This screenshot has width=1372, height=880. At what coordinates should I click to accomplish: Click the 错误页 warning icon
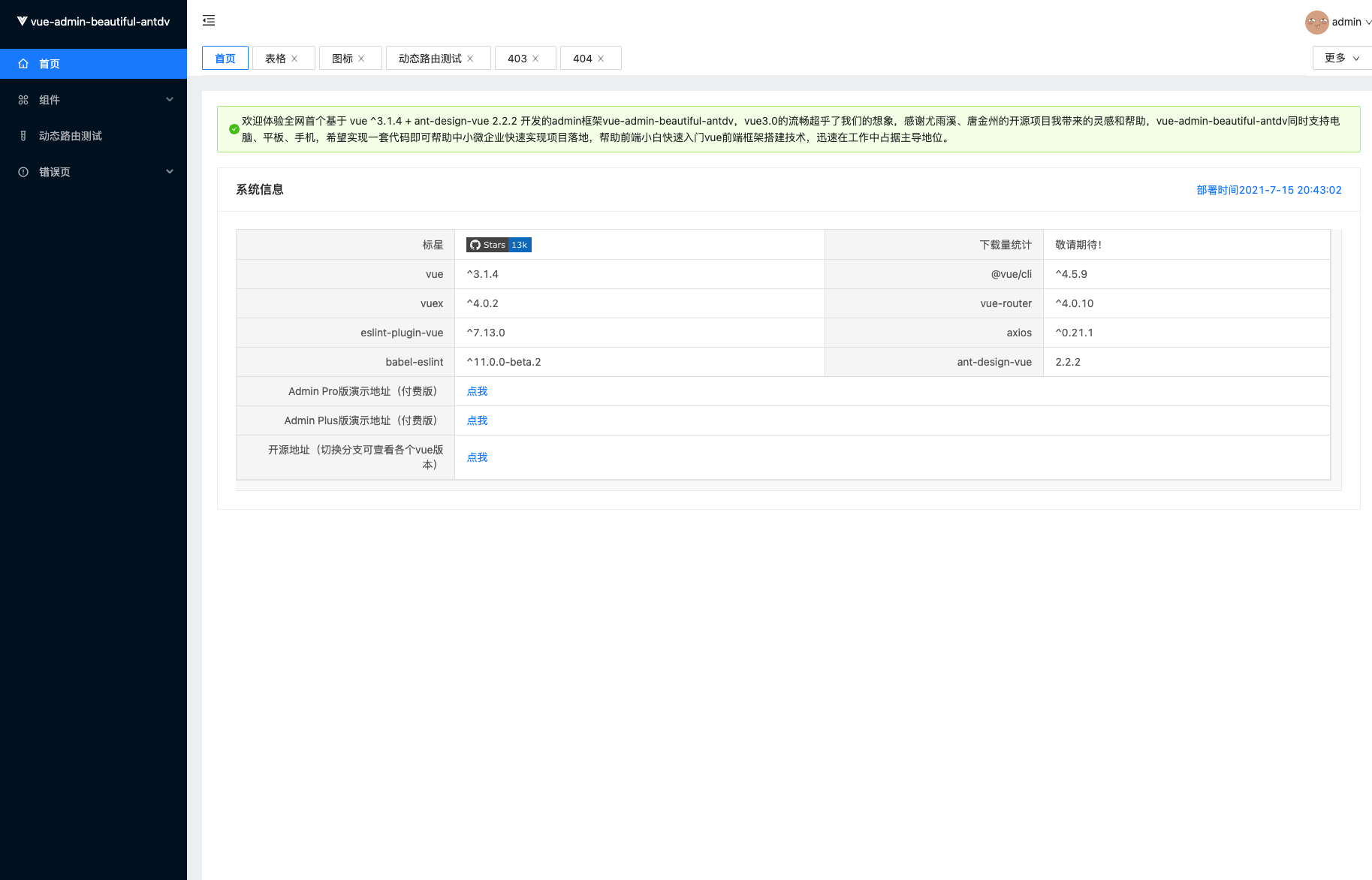23,172
